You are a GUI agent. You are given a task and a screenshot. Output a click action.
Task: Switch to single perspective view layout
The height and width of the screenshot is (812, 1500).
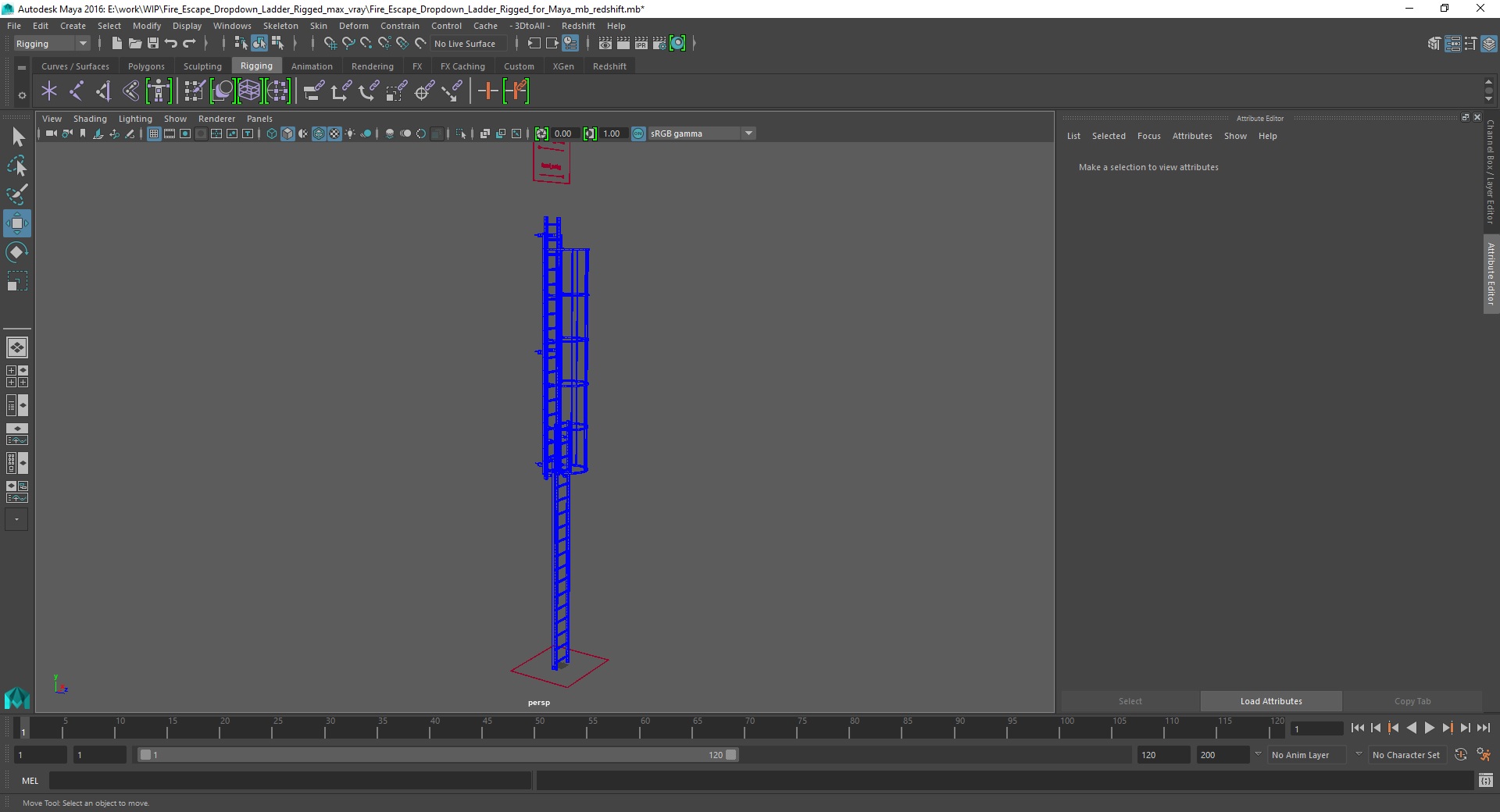point(17,347)
